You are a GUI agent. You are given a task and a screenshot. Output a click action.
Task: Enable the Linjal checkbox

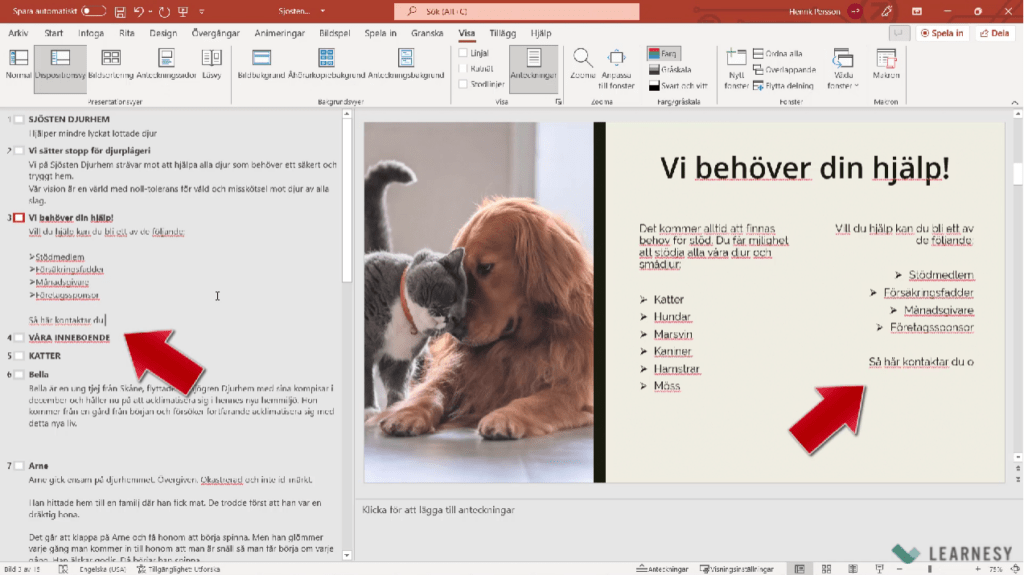(x=463, y=52)
